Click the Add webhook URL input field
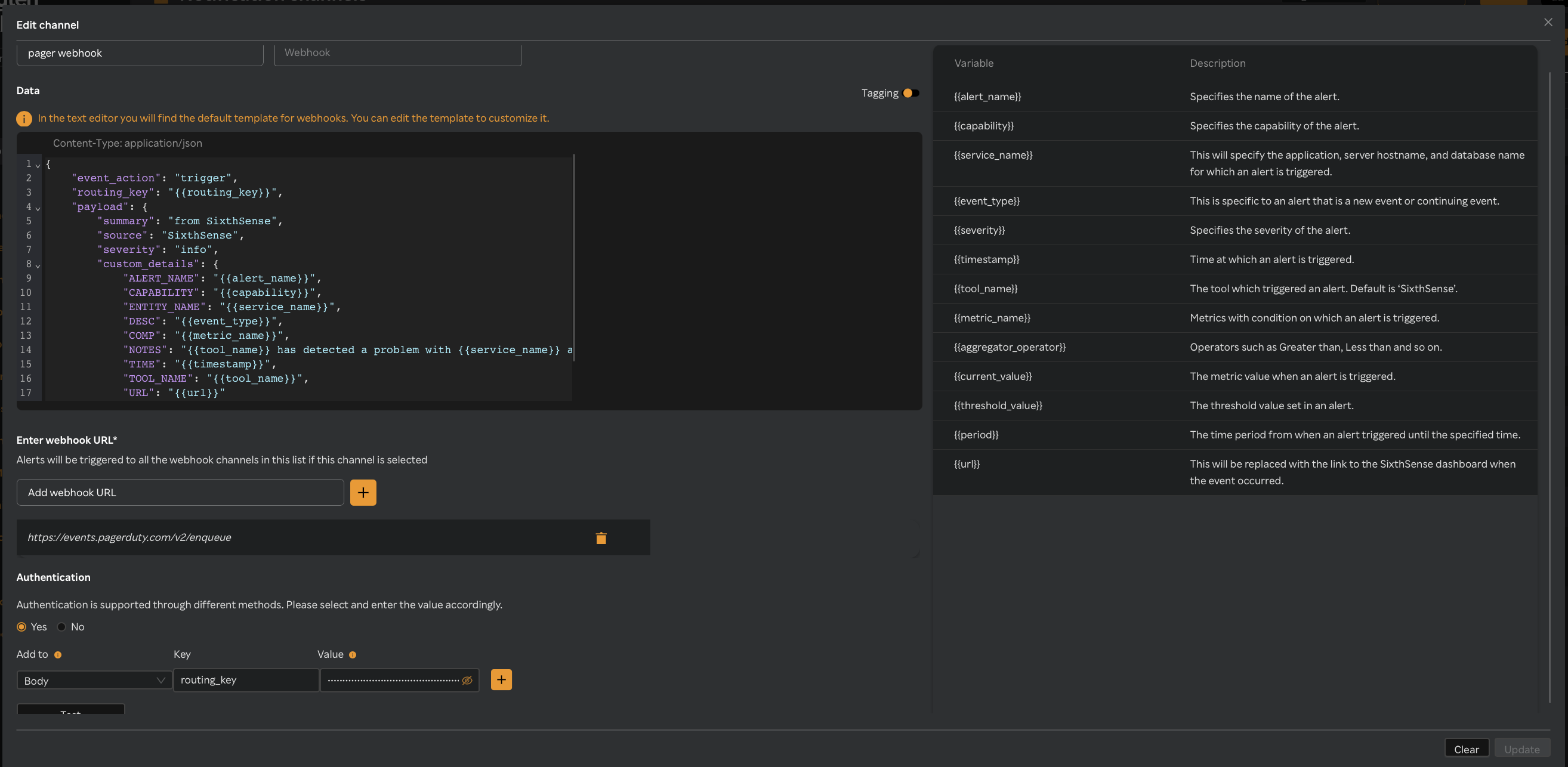The height and width of the screenshot is (767, 1568). (180, 493)
